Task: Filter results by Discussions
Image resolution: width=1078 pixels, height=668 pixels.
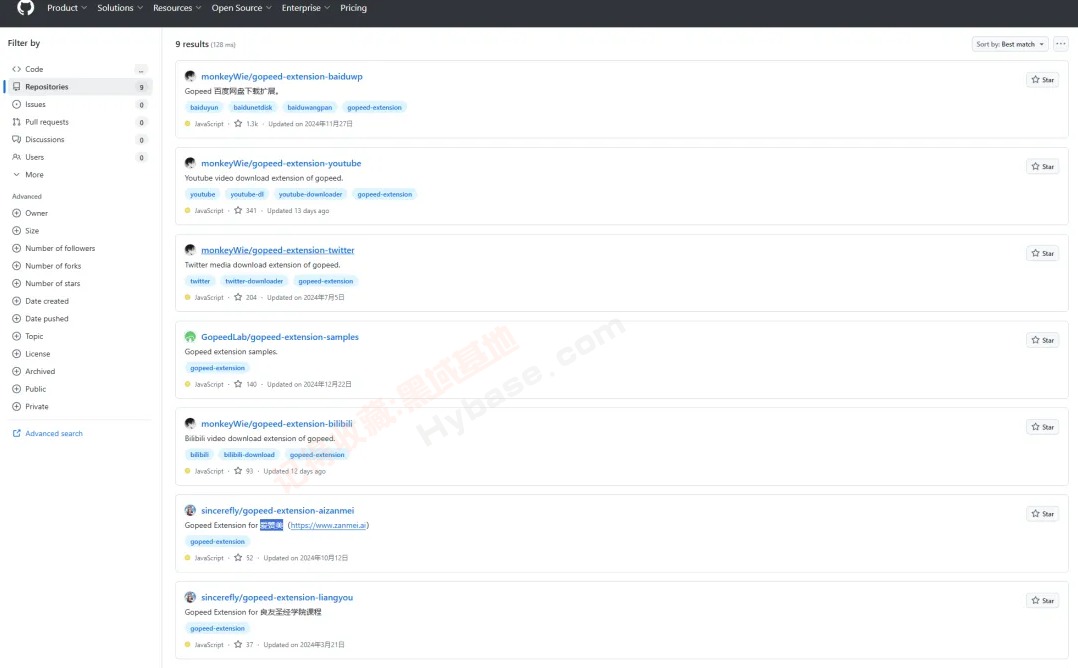Action: point(78,140)
